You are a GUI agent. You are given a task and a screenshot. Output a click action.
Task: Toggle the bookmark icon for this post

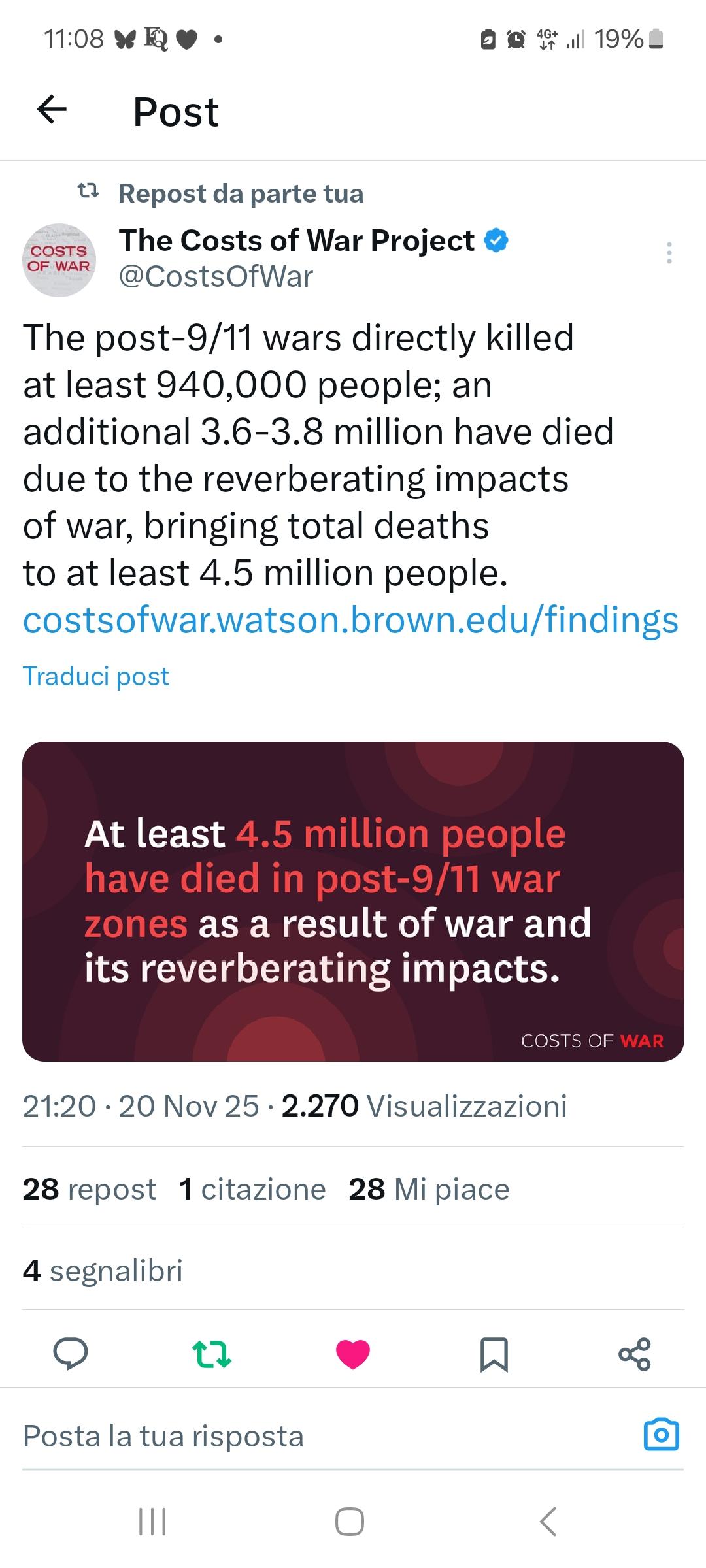[x=494, y=1354]
